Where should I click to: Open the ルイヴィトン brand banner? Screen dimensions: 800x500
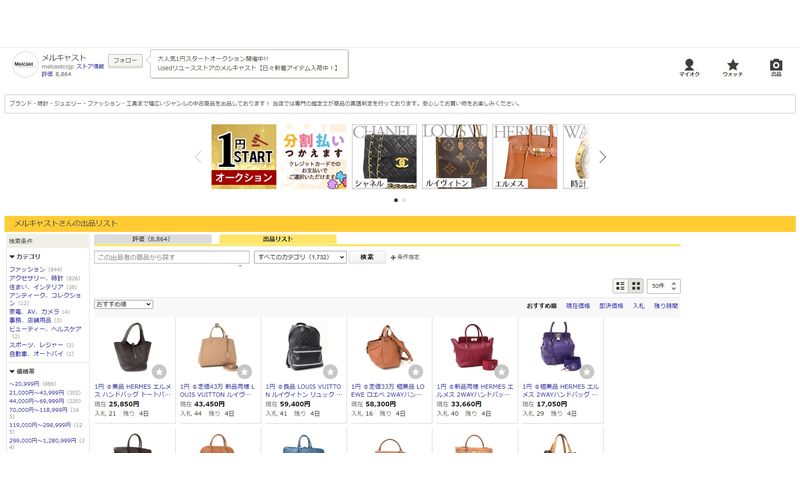(x=455, y=157)
